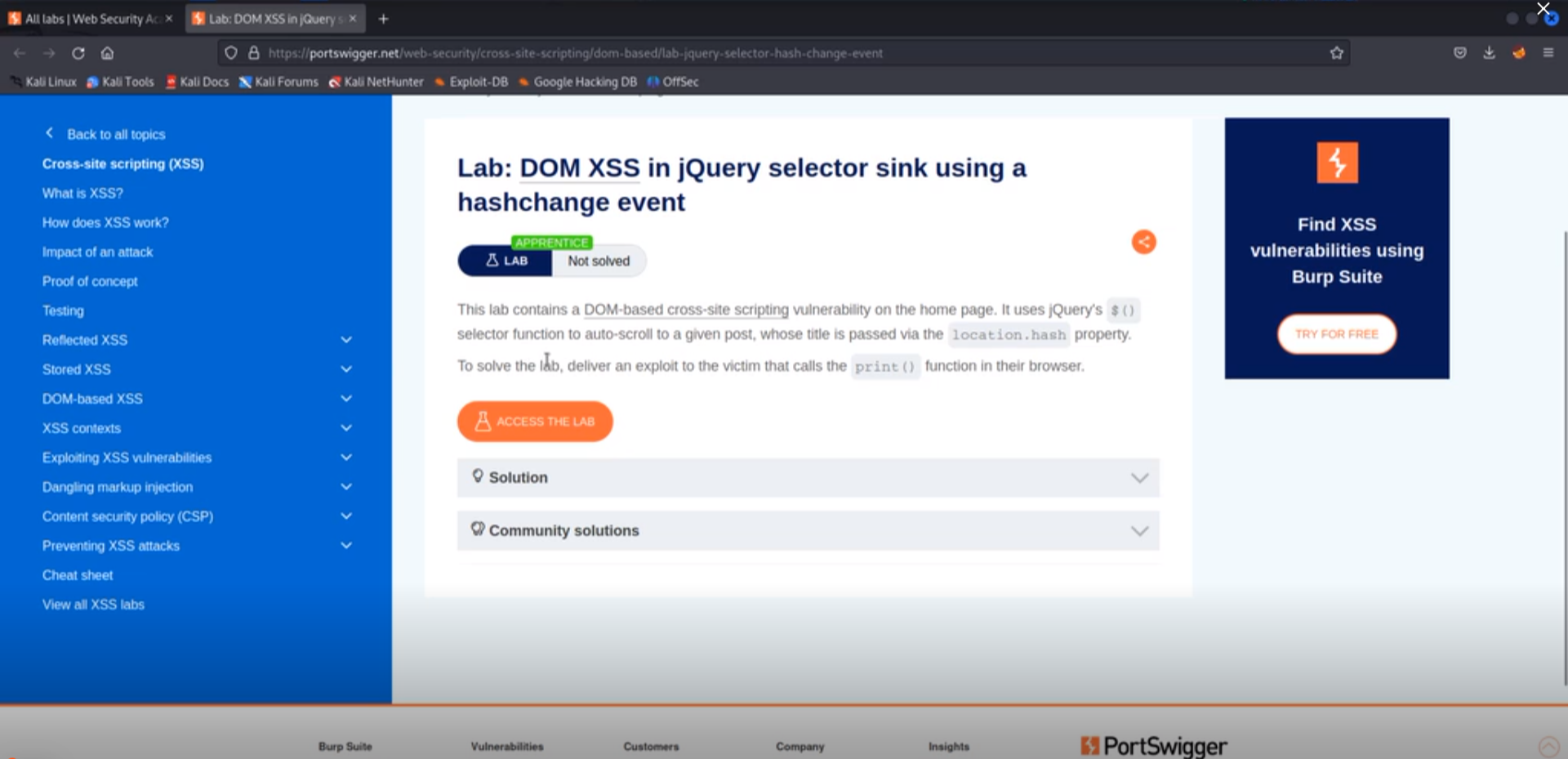Expand the Solution panel
Viewport: 1568px width, 759px height.
tap(808, 478)
